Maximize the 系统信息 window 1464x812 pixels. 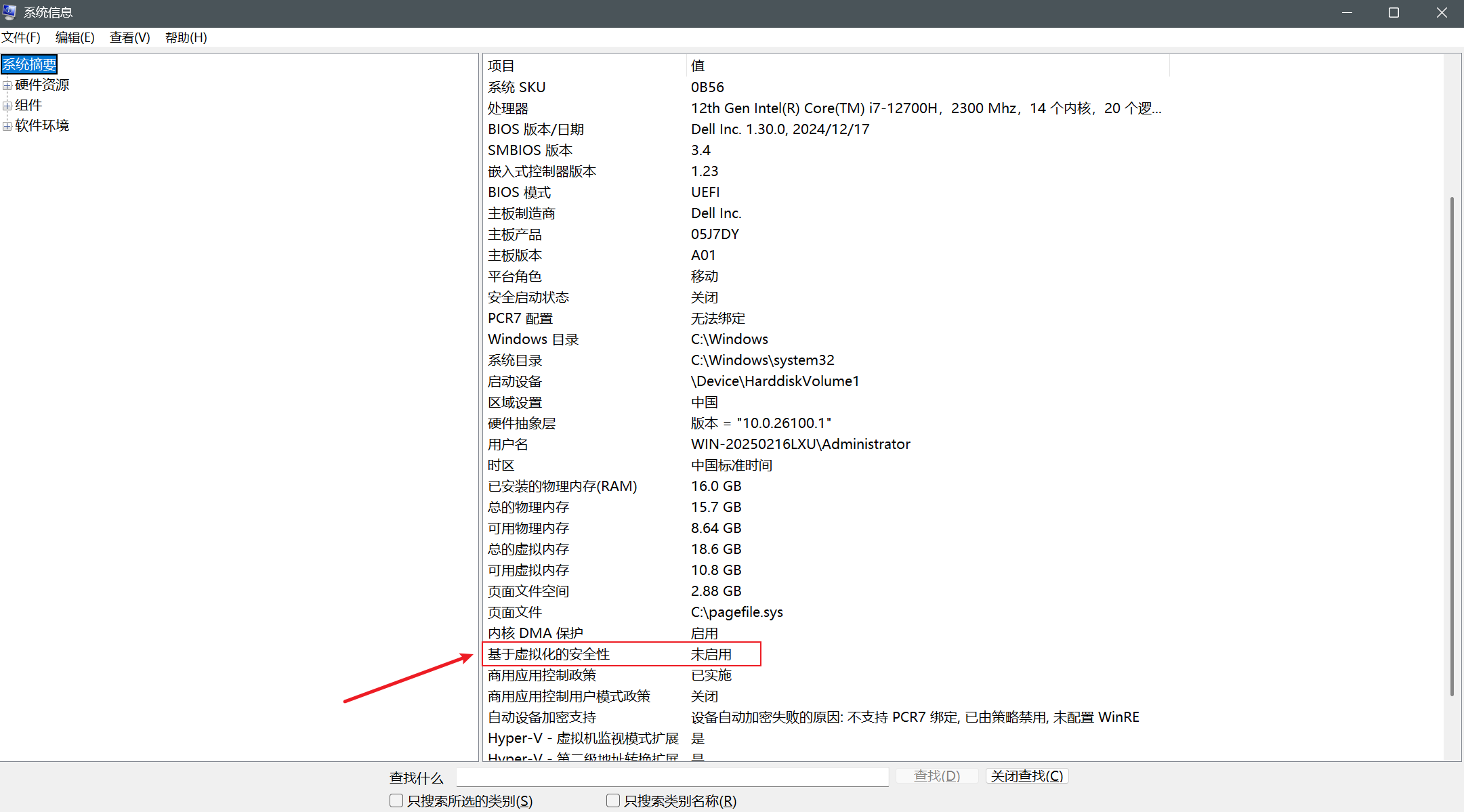tap(1394, 13)
